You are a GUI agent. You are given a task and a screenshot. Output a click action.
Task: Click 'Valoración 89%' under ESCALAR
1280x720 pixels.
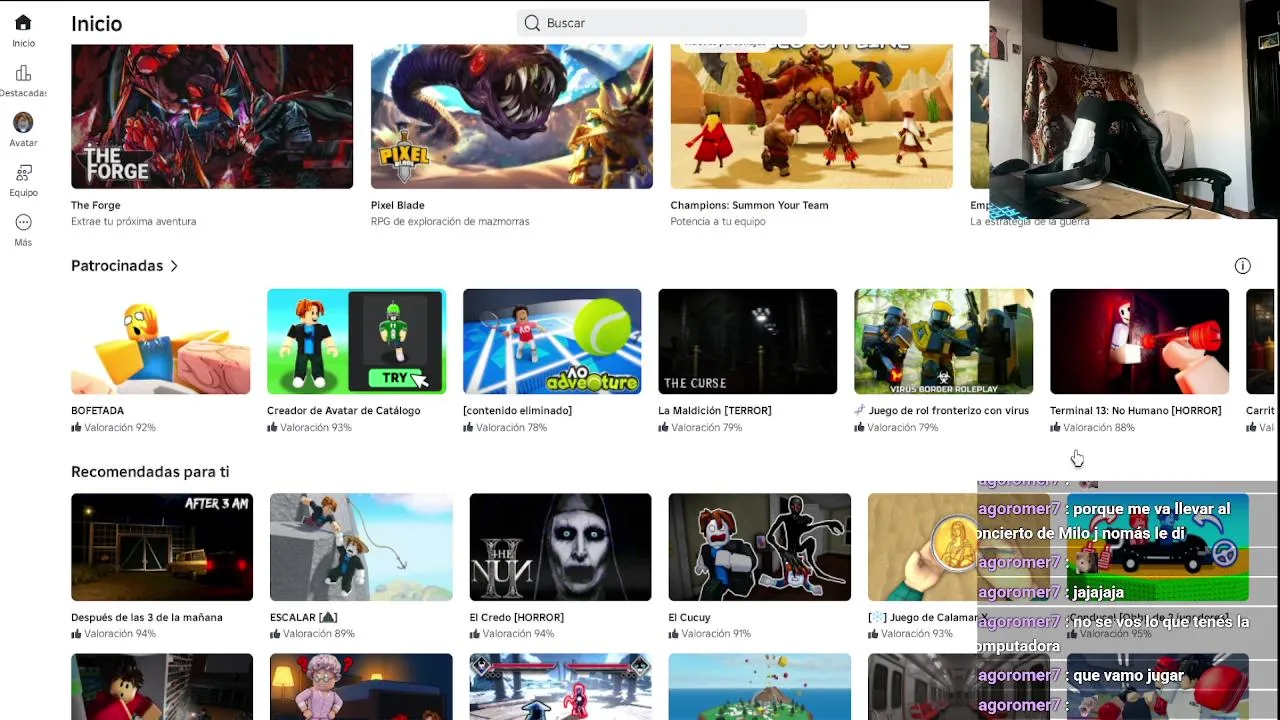point(319,634)
